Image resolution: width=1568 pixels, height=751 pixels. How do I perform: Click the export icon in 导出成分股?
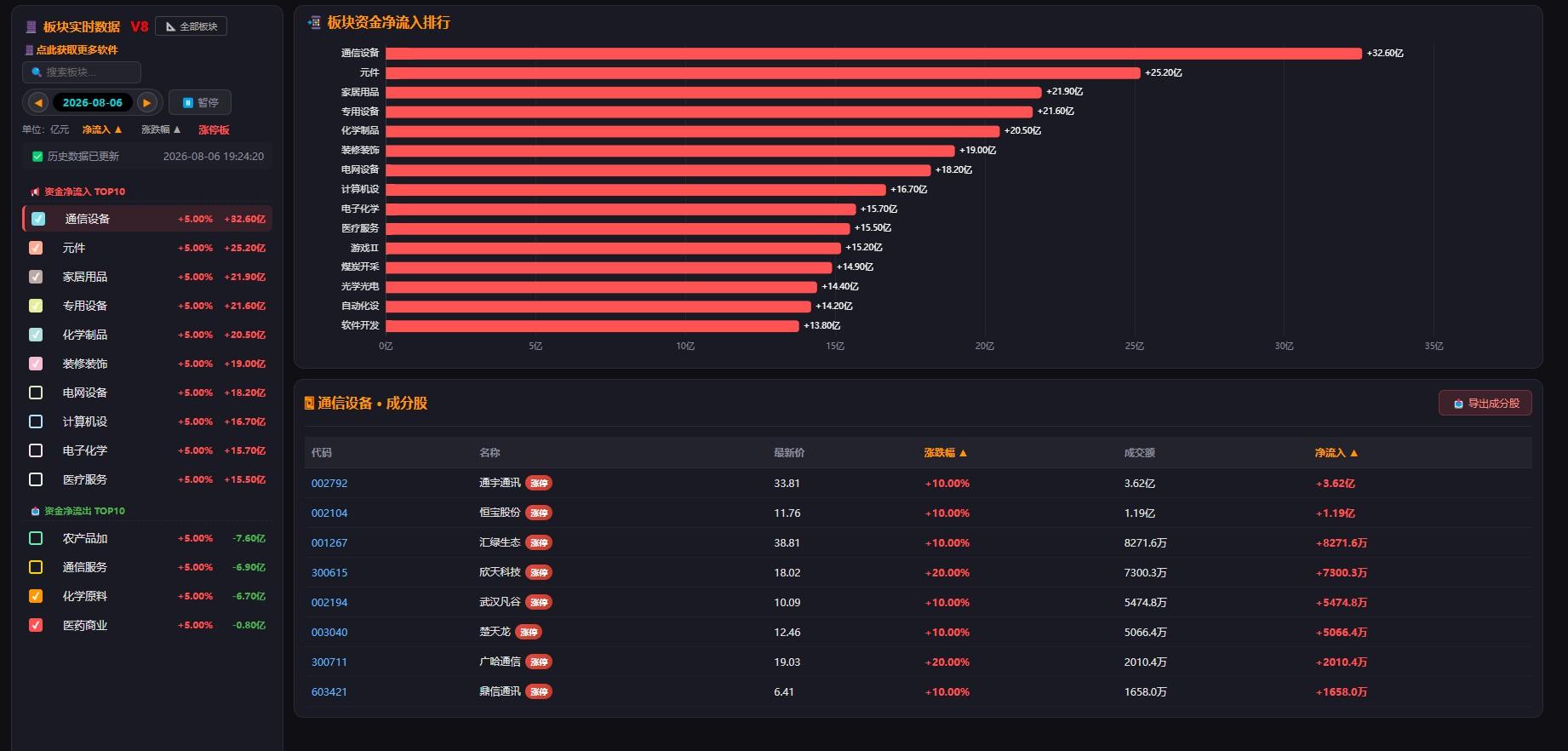point(1458,404)
